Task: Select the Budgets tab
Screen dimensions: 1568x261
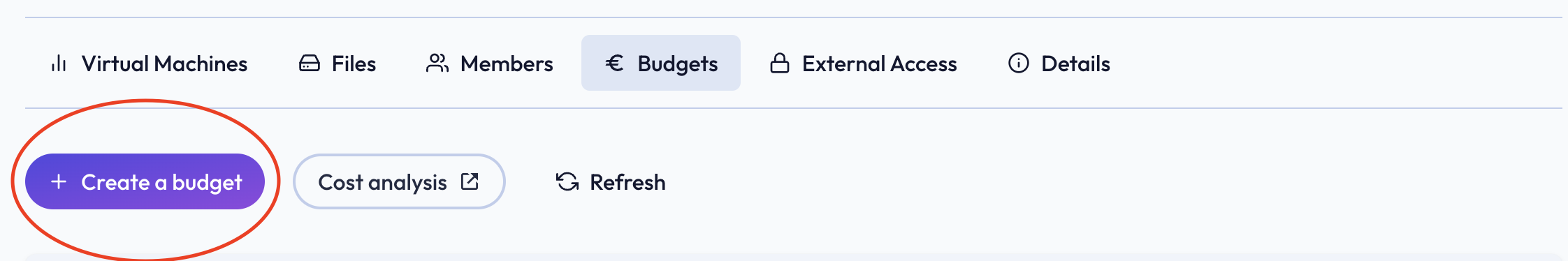Action: [661, 64]
